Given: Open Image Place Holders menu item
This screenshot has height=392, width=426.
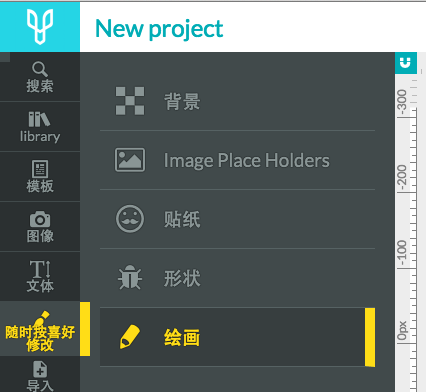Looking at the screenshot, I should pos(237,160).
